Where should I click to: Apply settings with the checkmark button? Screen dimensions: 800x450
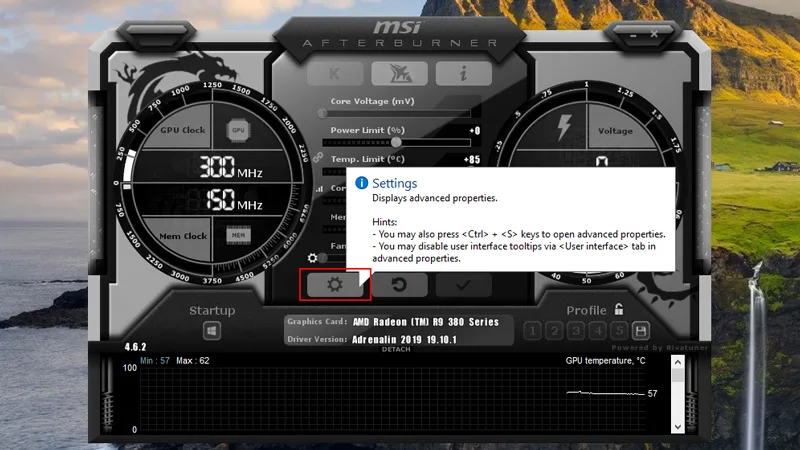point(464,285)
